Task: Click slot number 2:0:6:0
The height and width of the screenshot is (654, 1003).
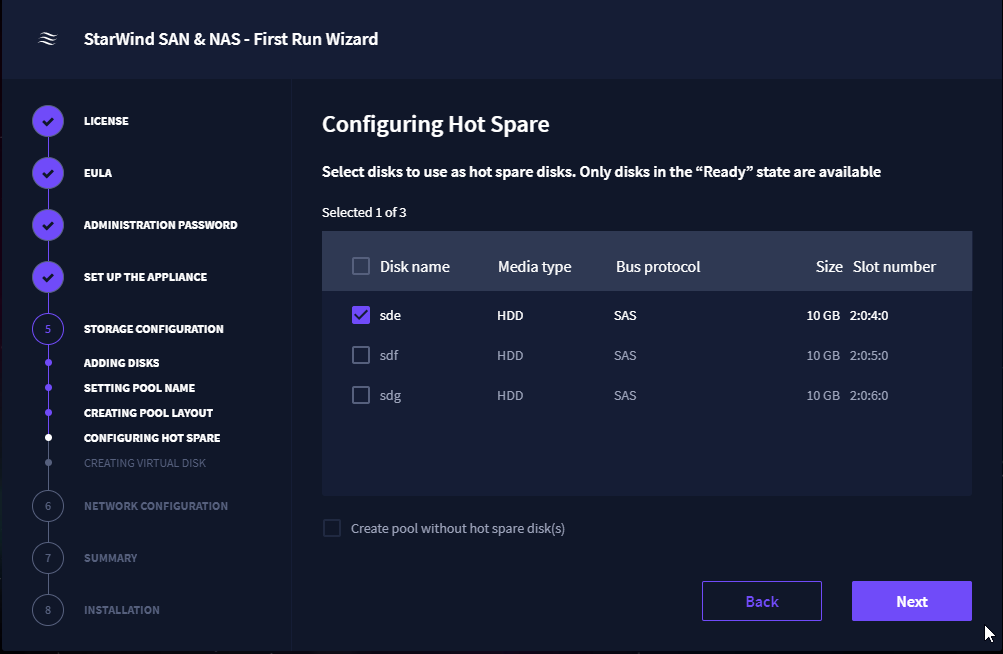Action: (x=869, y=395)
